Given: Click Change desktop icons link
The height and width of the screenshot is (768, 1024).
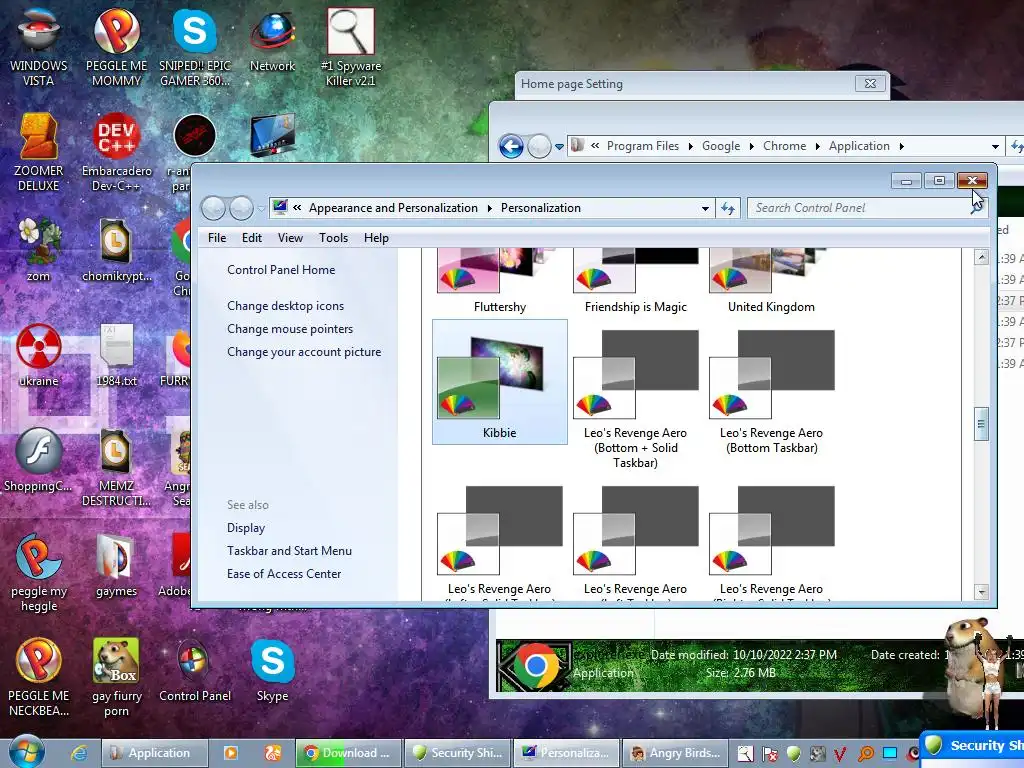Looking at the screenshot, I should tap(285, 306).
